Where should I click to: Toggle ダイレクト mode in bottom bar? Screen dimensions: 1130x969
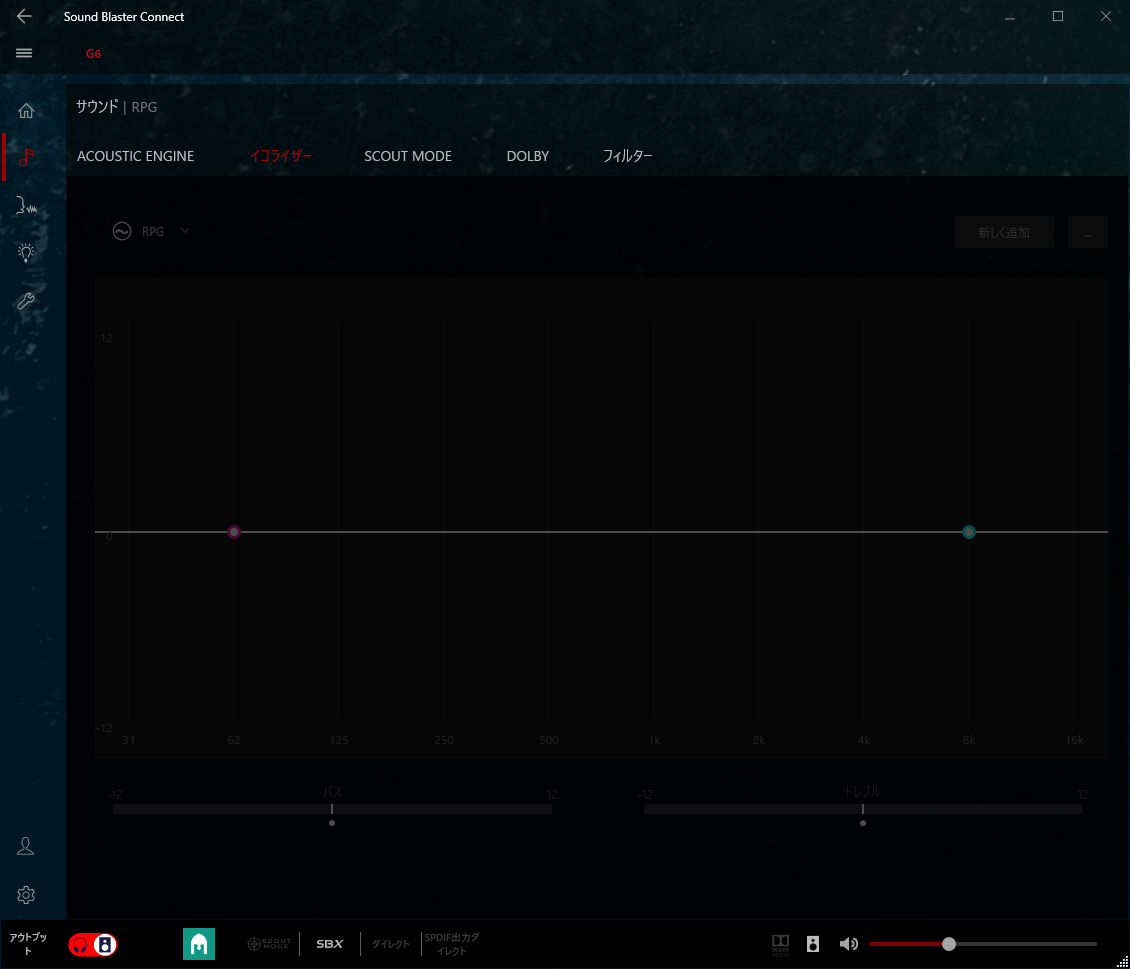(x=390, y=944)
